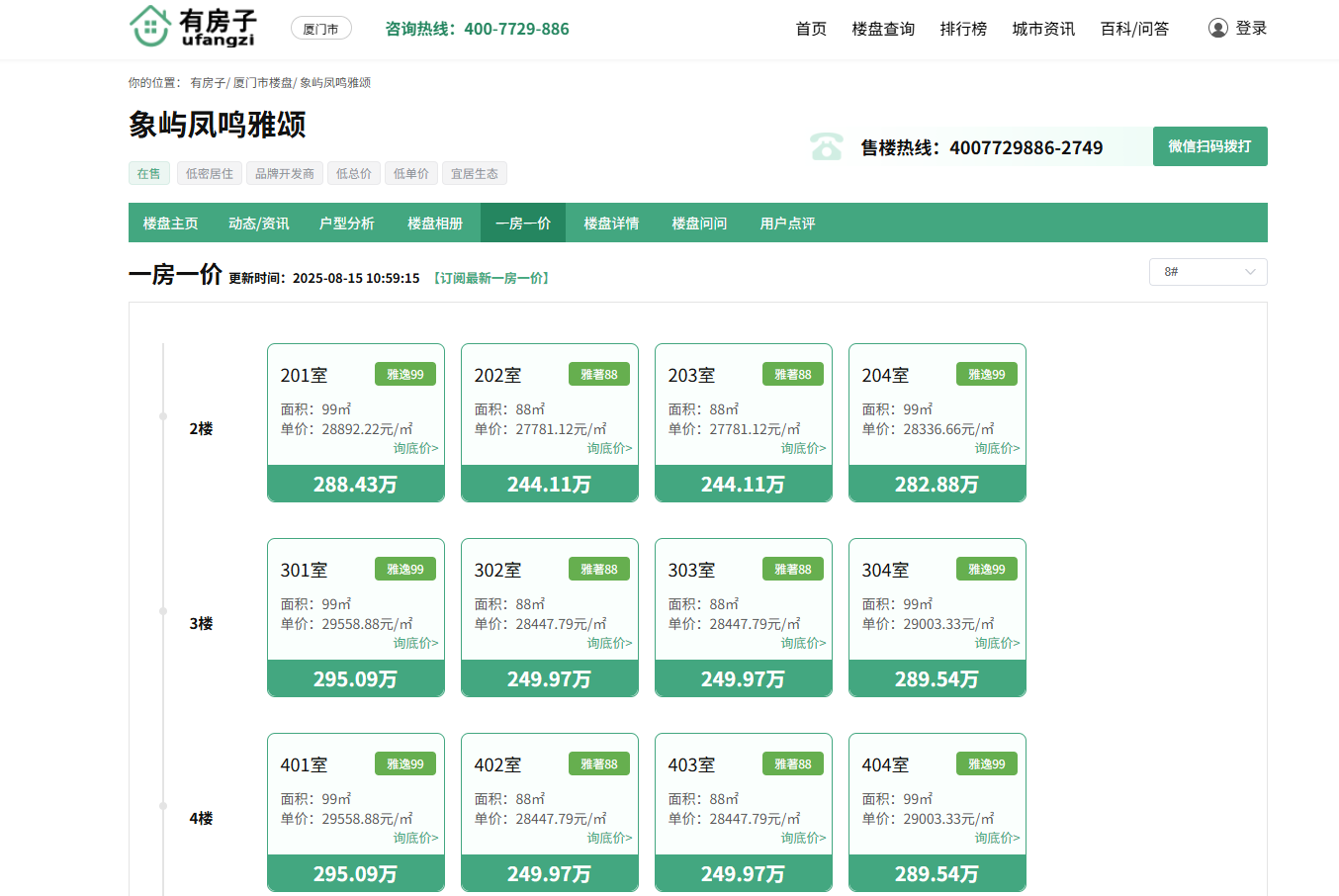Click the 咨询热线 400-7729-886 number
The height and width of the screenshot is (896, 1339).
click(x=477, y=29)
